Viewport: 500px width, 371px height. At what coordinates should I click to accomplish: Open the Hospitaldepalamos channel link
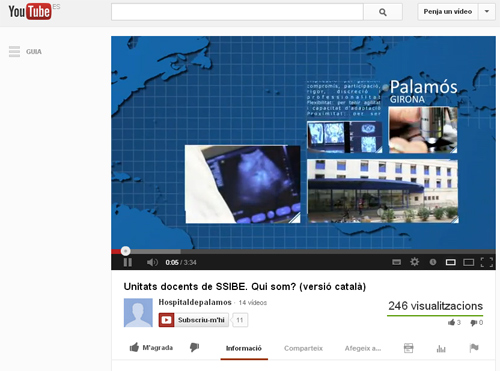pos(195,302)
